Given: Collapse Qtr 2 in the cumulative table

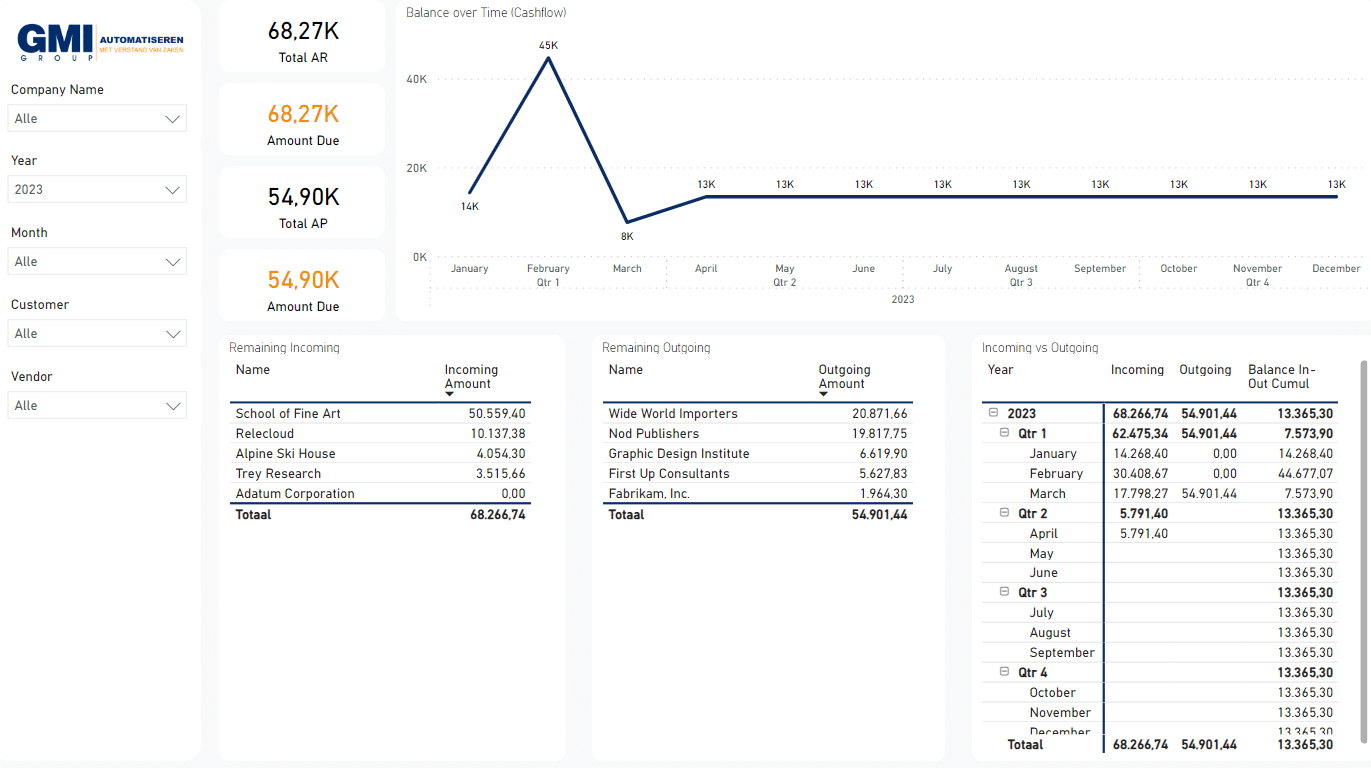Looking at the screenshot, I should click(x=1003, y=513).
